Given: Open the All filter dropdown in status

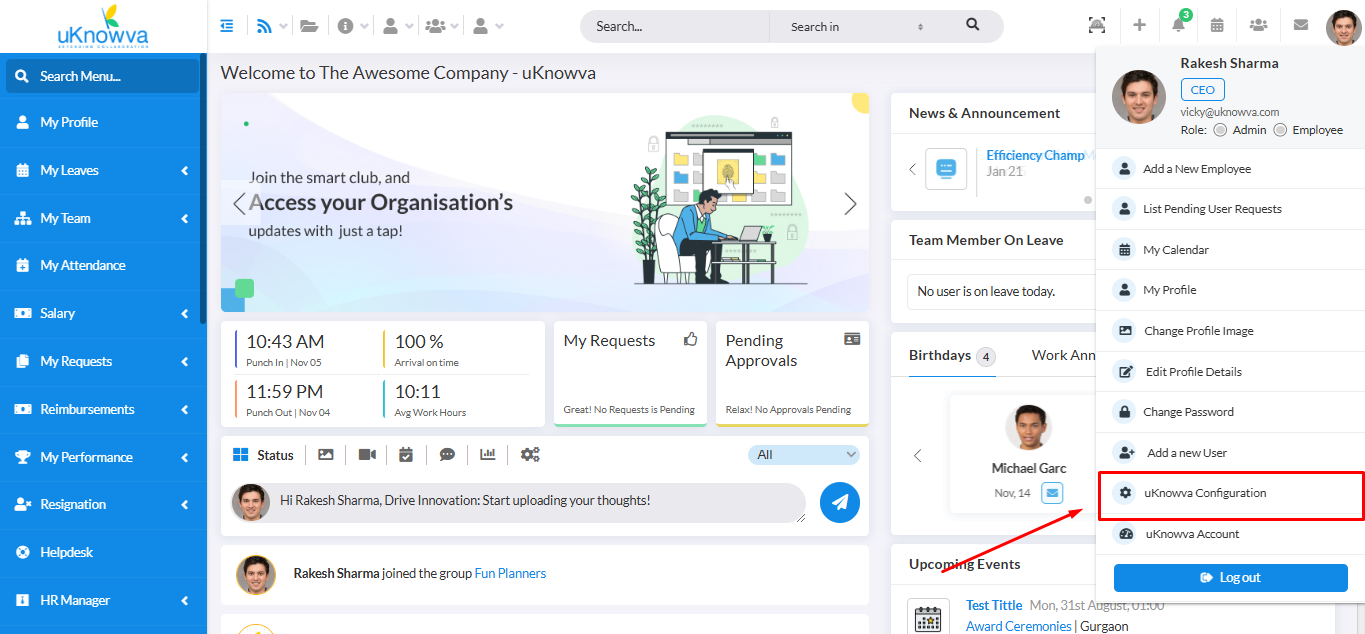Looking at the screenshot, I should click(804, 455).
